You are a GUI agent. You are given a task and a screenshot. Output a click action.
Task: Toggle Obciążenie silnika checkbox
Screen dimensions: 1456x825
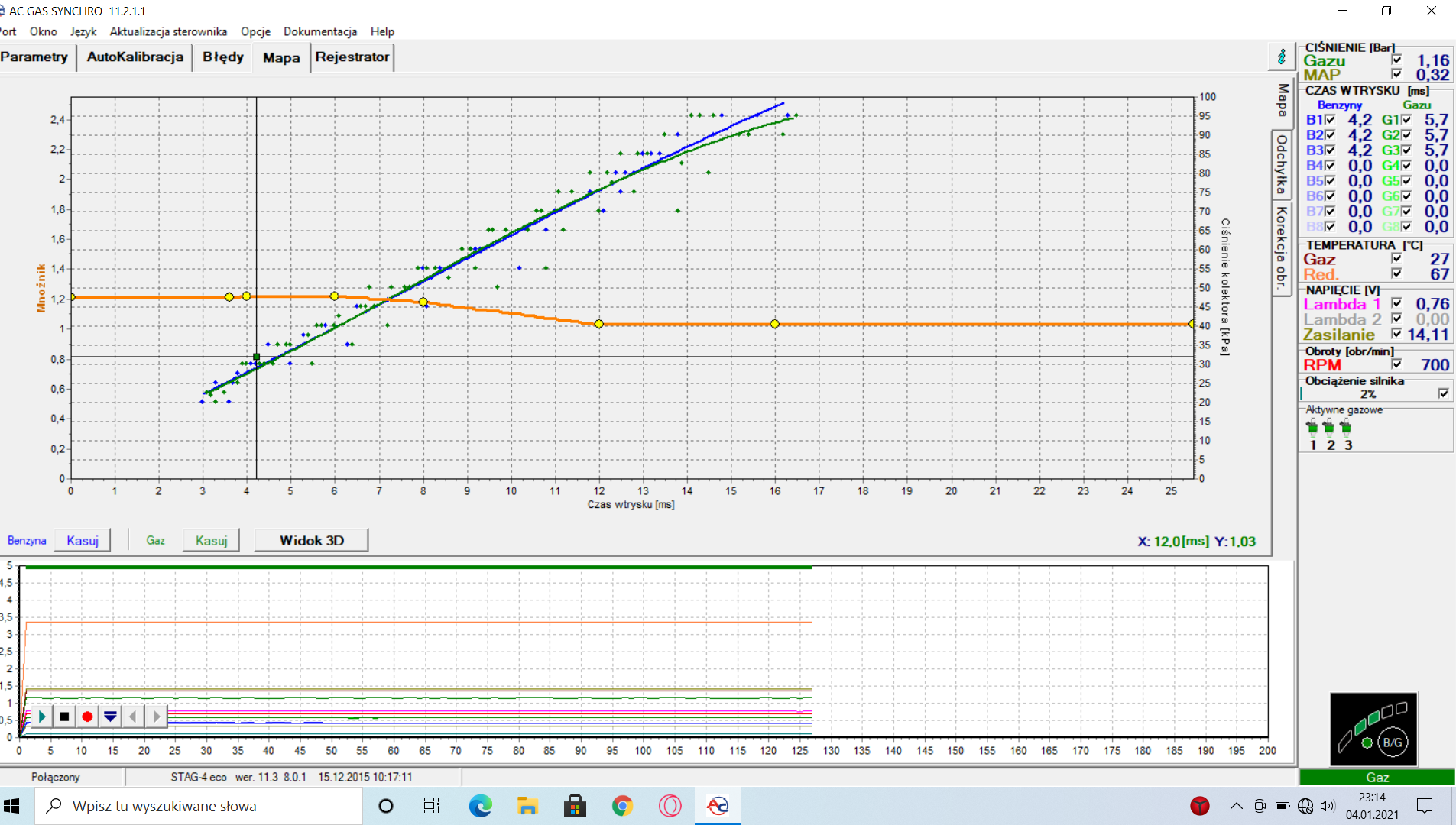coord(1443,394)
